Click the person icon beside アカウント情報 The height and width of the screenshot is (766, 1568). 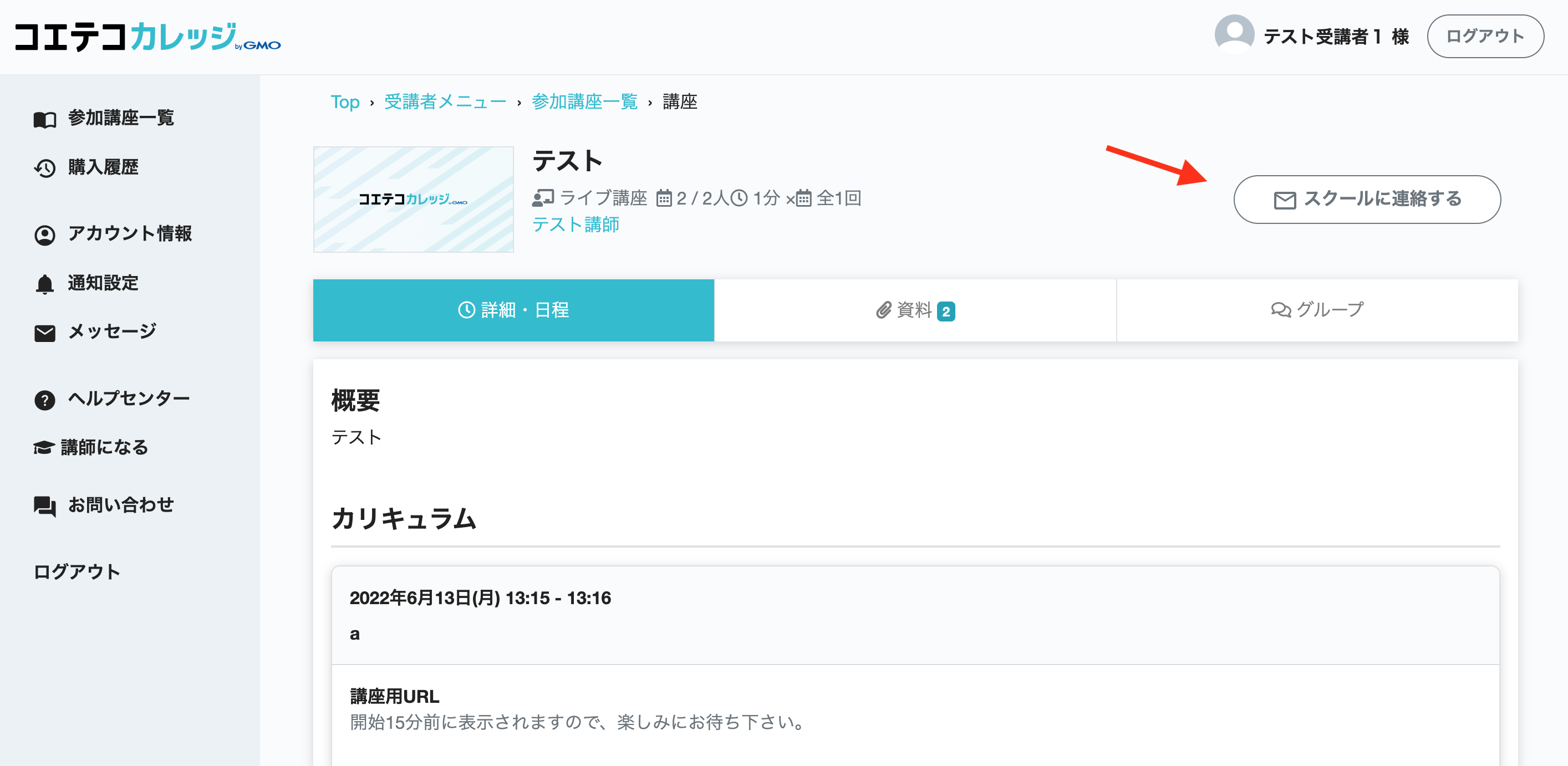click(44, 235)
